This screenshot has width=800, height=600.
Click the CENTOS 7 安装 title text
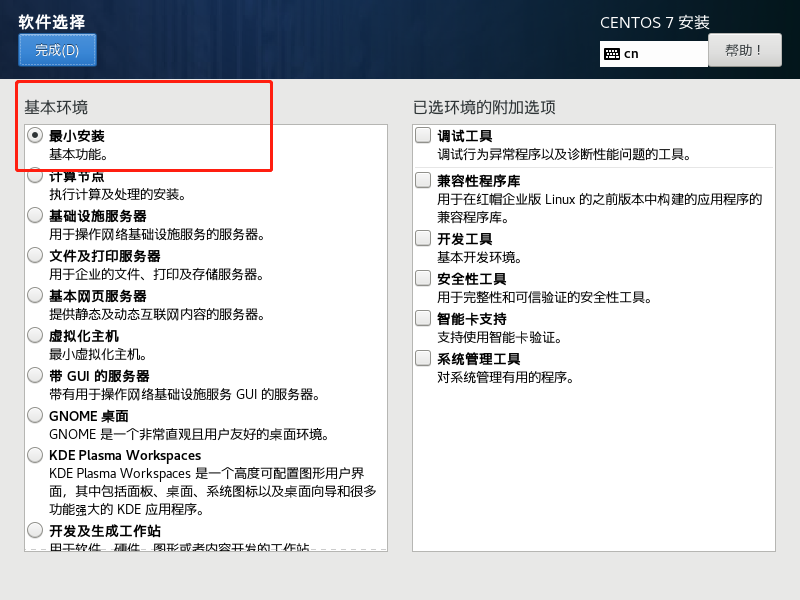pyautogui.click(x=655, y=22)
